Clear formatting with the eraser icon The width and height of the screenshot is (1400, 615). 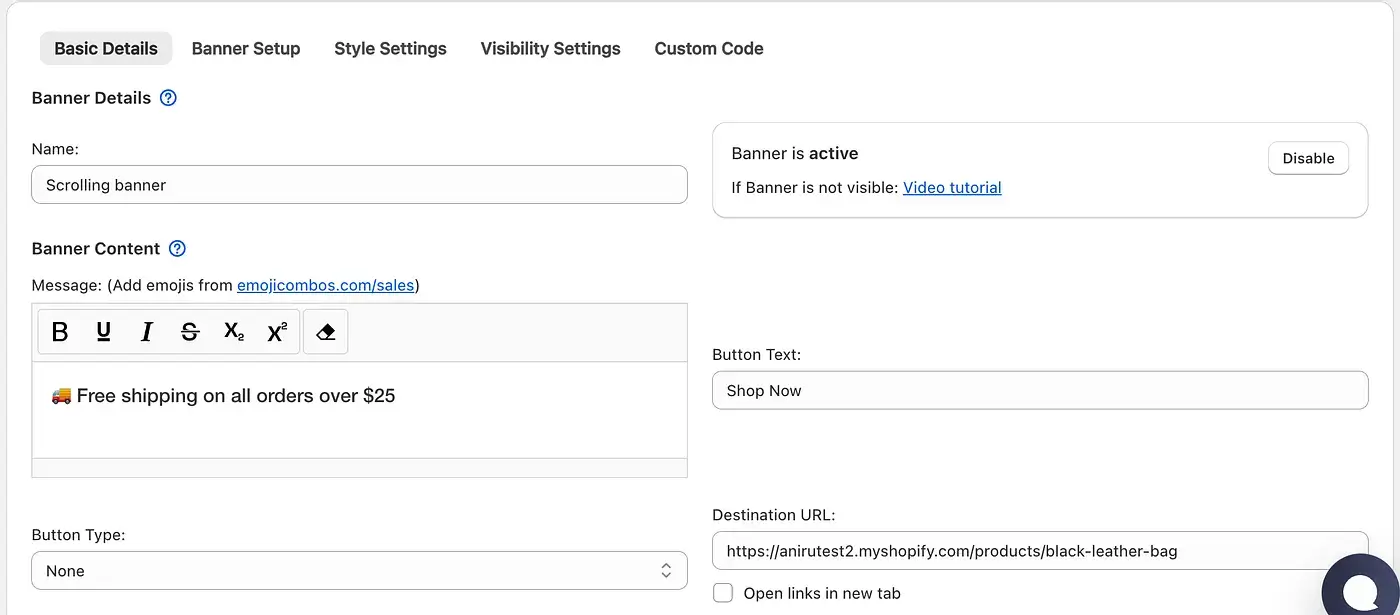pyautogui.click(x=325, y=332)
